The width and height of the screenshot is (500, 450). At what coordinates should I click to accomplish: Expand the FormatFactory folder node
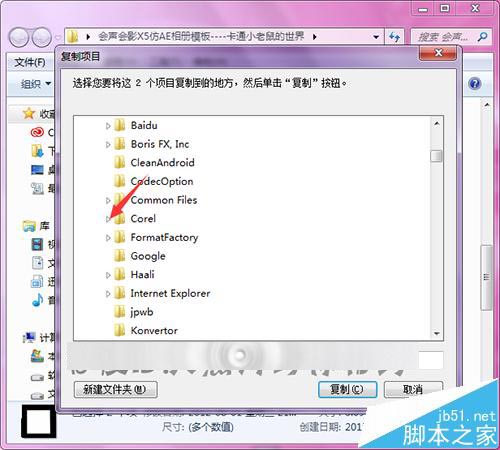(x=108, y=238)
